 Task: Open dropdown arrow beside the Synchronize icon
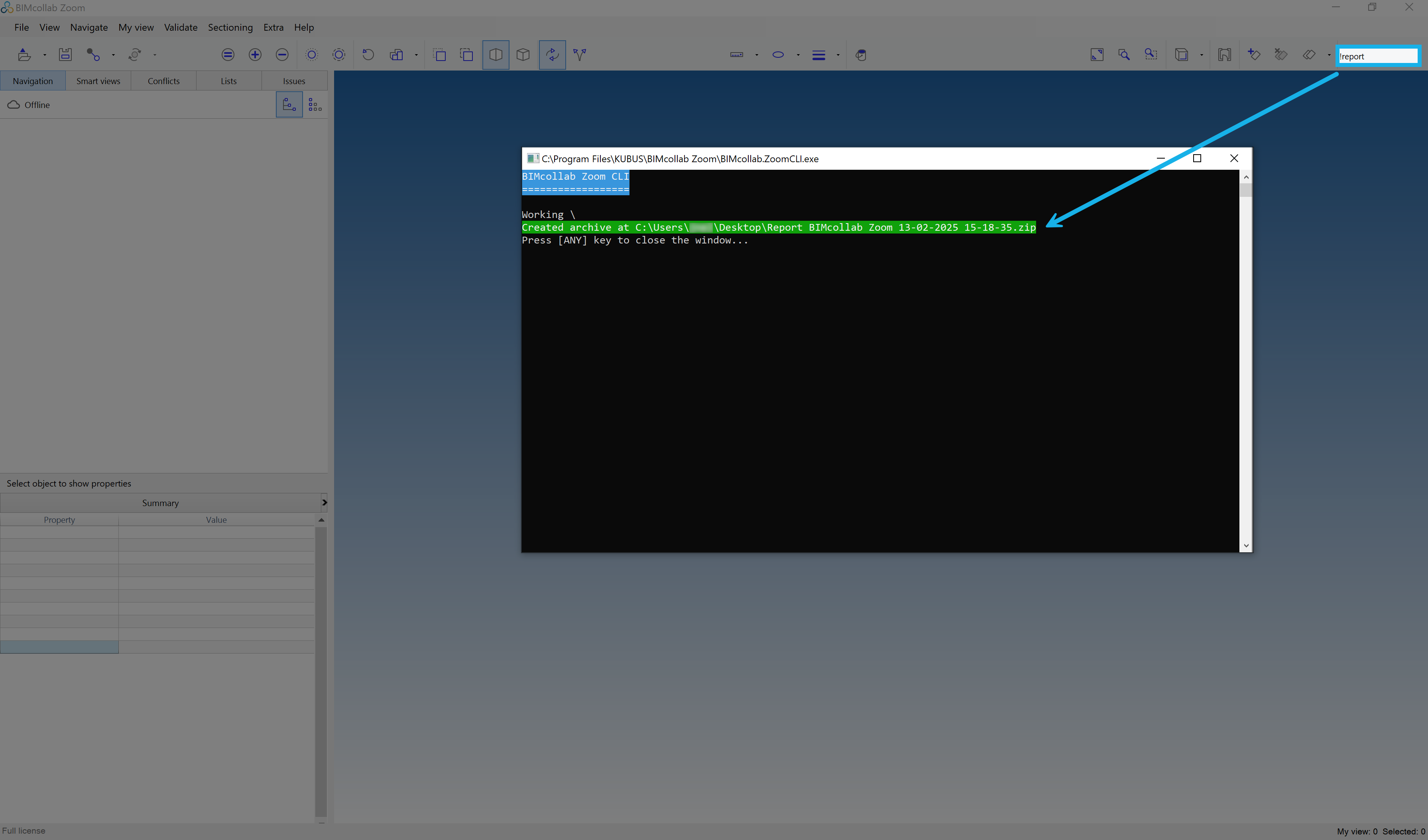155,55
